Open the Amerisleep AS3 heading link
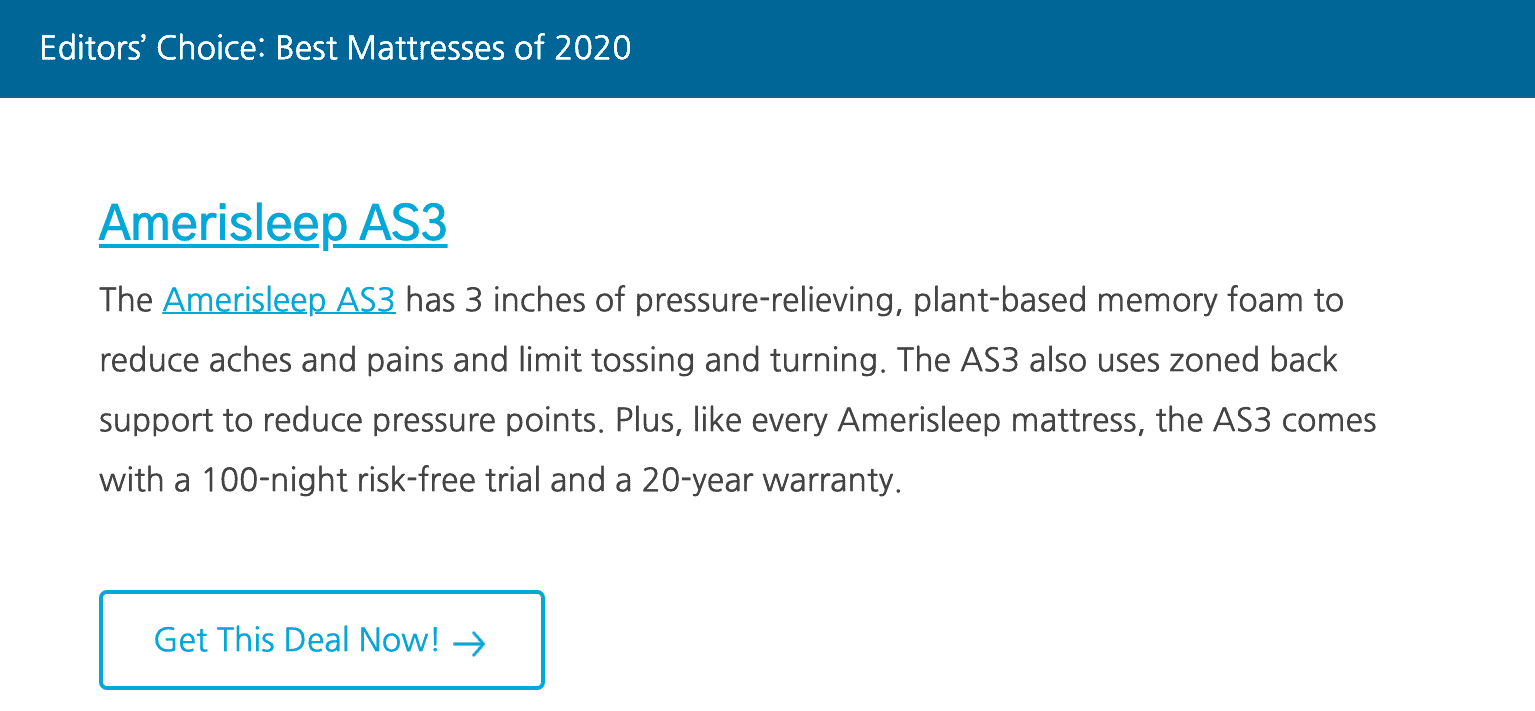 (x=273, y=223)
